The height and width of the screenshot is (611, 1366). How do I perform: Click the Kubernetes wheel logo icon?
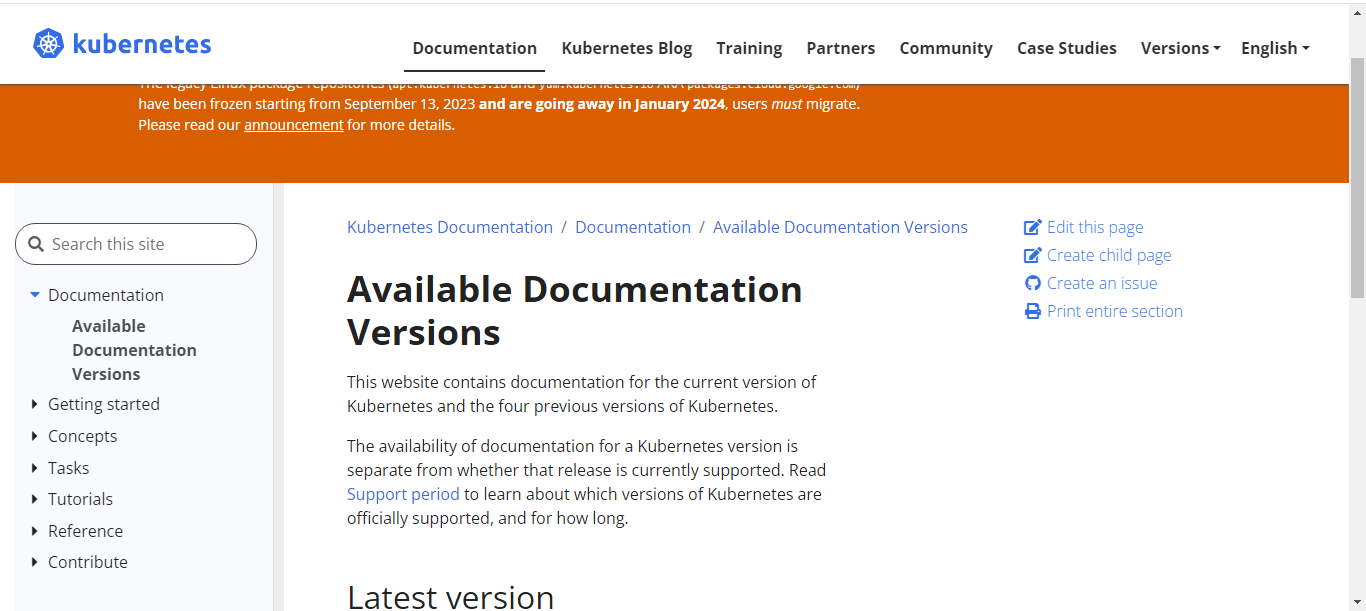[49, 44]
